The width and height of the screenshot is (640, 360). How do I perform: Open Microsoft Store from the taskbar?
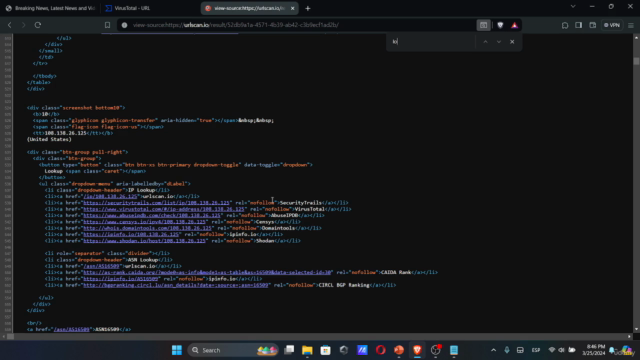pos(325,350)
